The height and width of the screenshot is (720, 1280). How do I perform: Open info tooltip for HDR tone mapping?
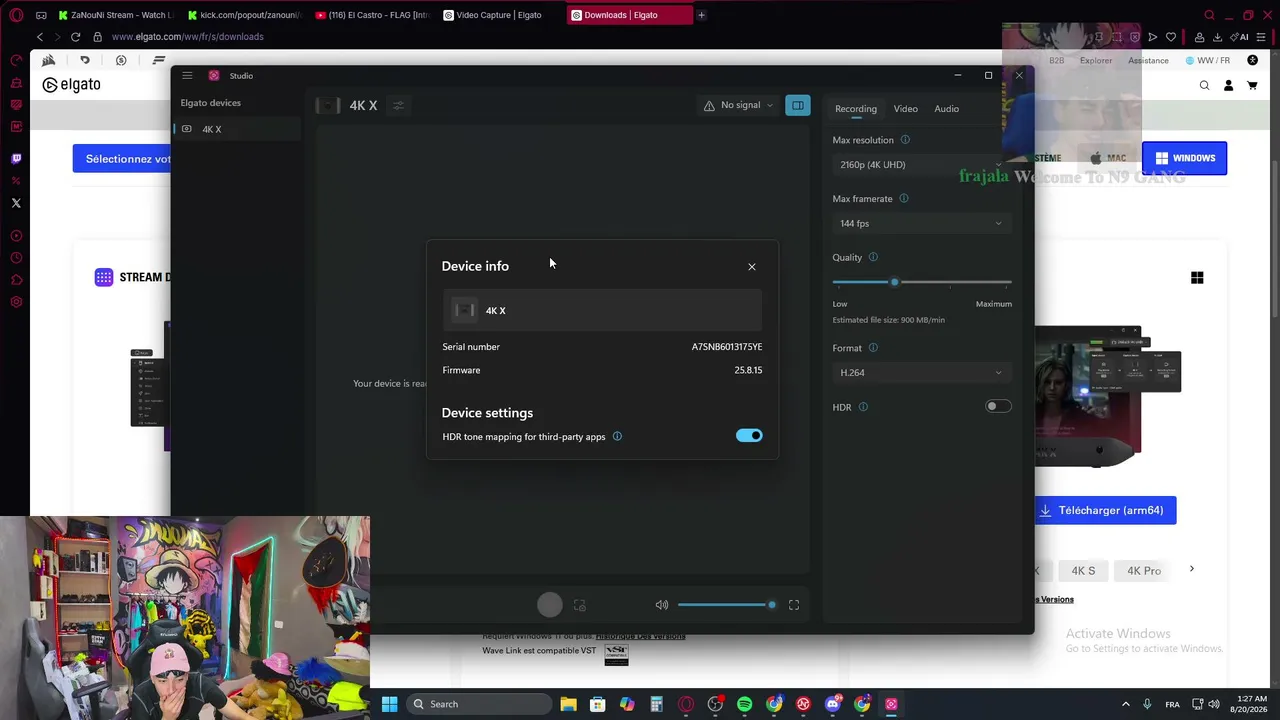pyautogui.click(x=617, y=437)
